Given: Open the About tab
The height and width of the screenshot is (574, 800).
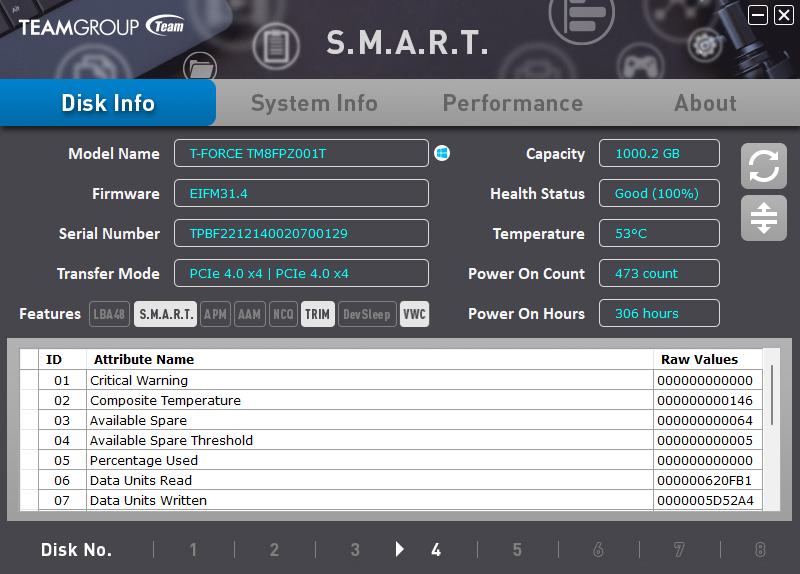Looking at the screenshot, I should click(x=705, y=103).
